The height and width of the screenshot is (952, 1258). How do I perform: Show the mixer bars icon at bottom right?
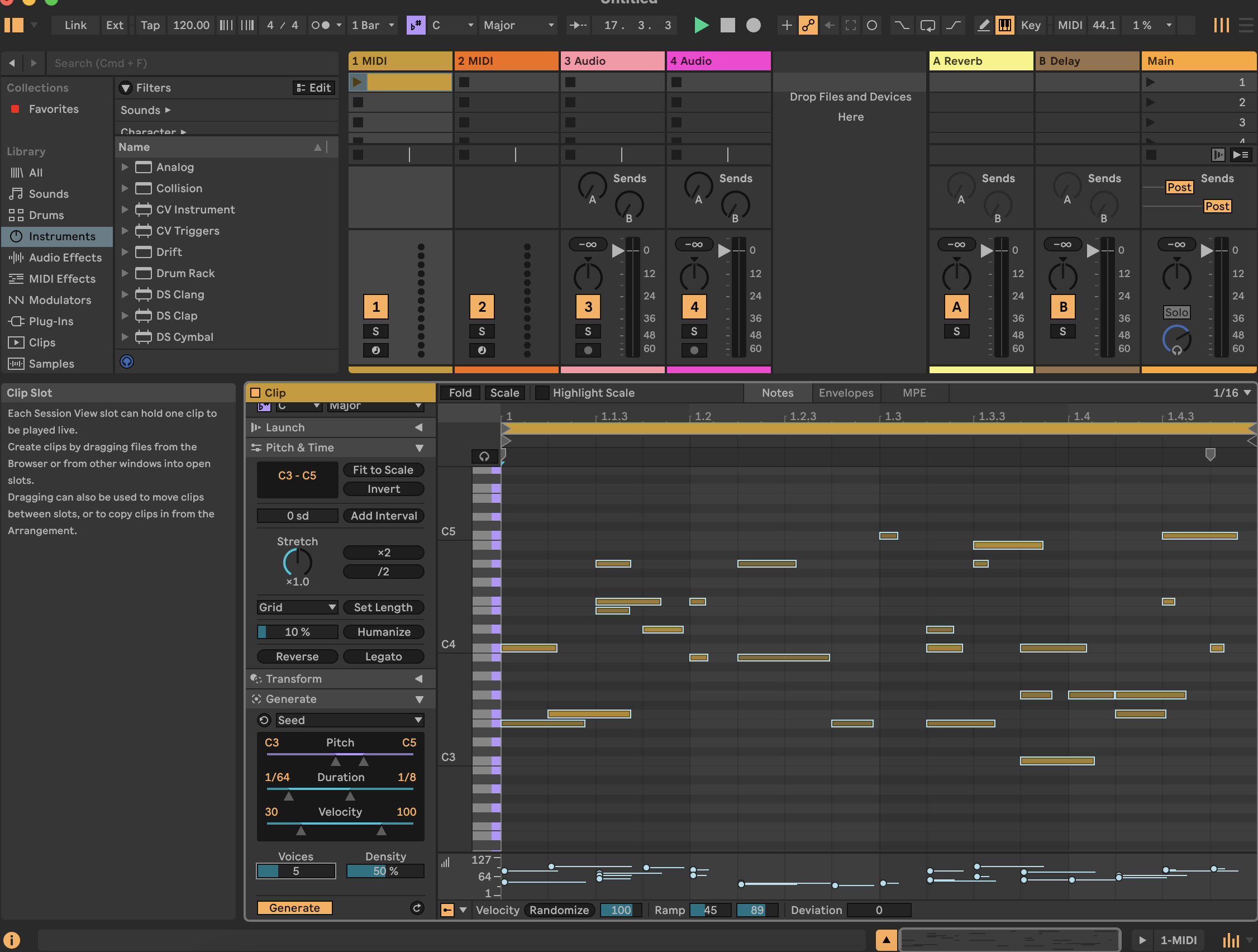tap(1231, 940)
